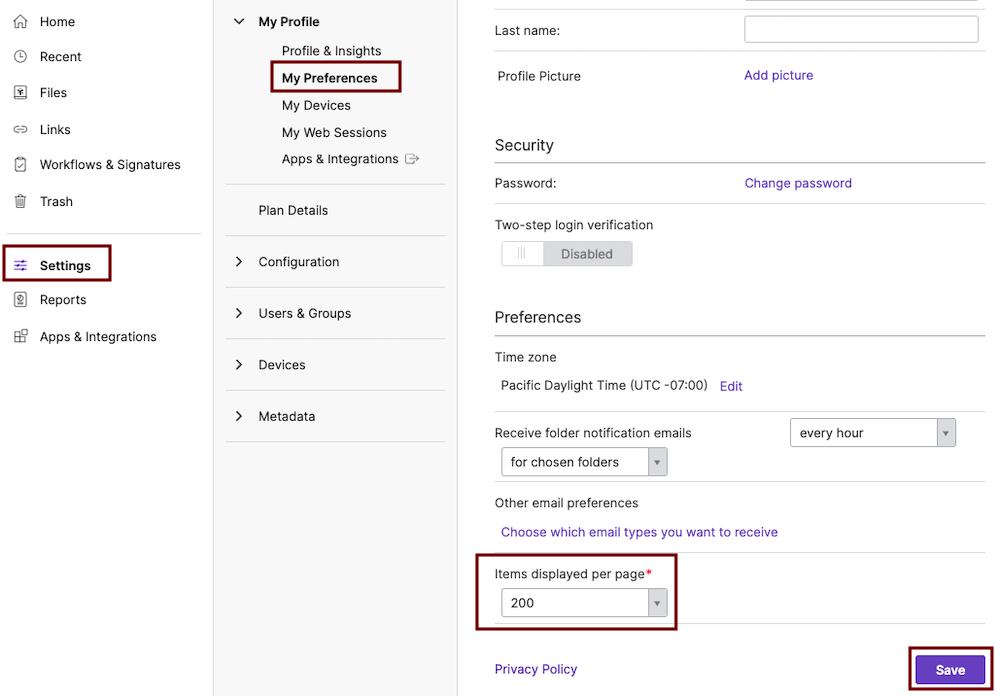
Task: Open the Change password link
Action: (x=797, y=183)
